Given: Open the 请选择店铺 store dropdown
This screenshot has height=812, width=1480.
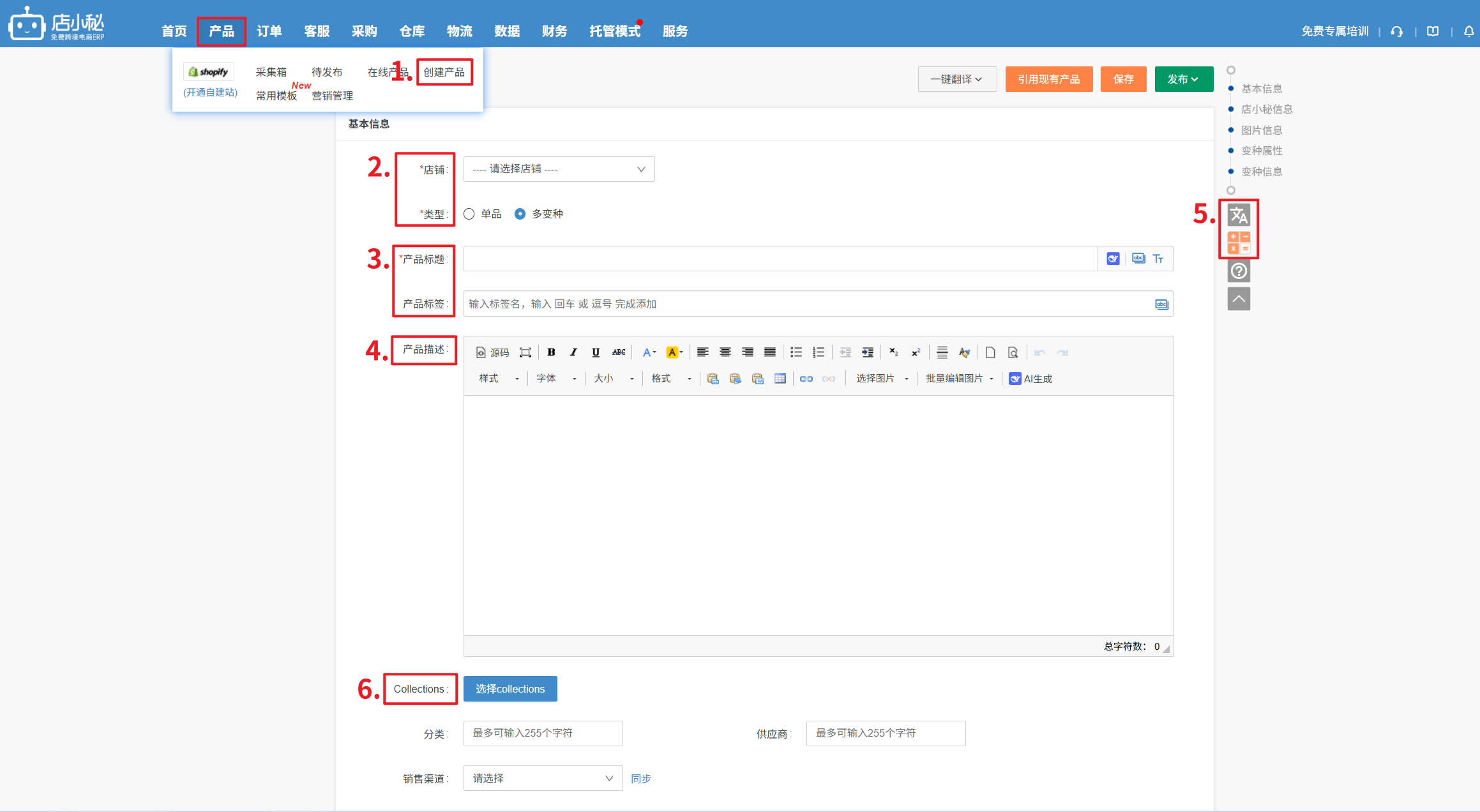Looking at the screenshot, I should point(559,169).
